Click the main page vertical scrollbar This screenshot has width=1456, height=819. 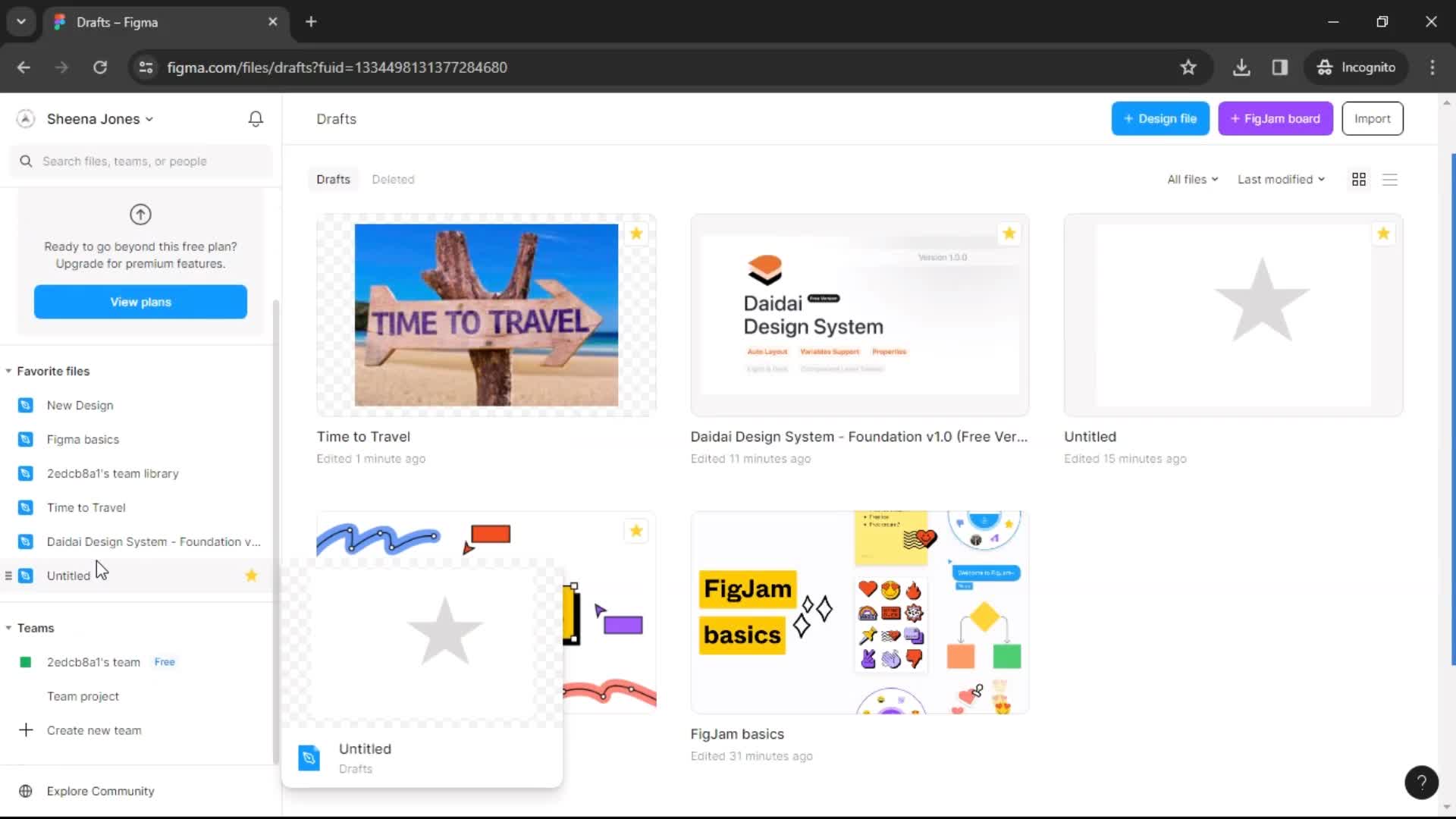(1451, 409)
